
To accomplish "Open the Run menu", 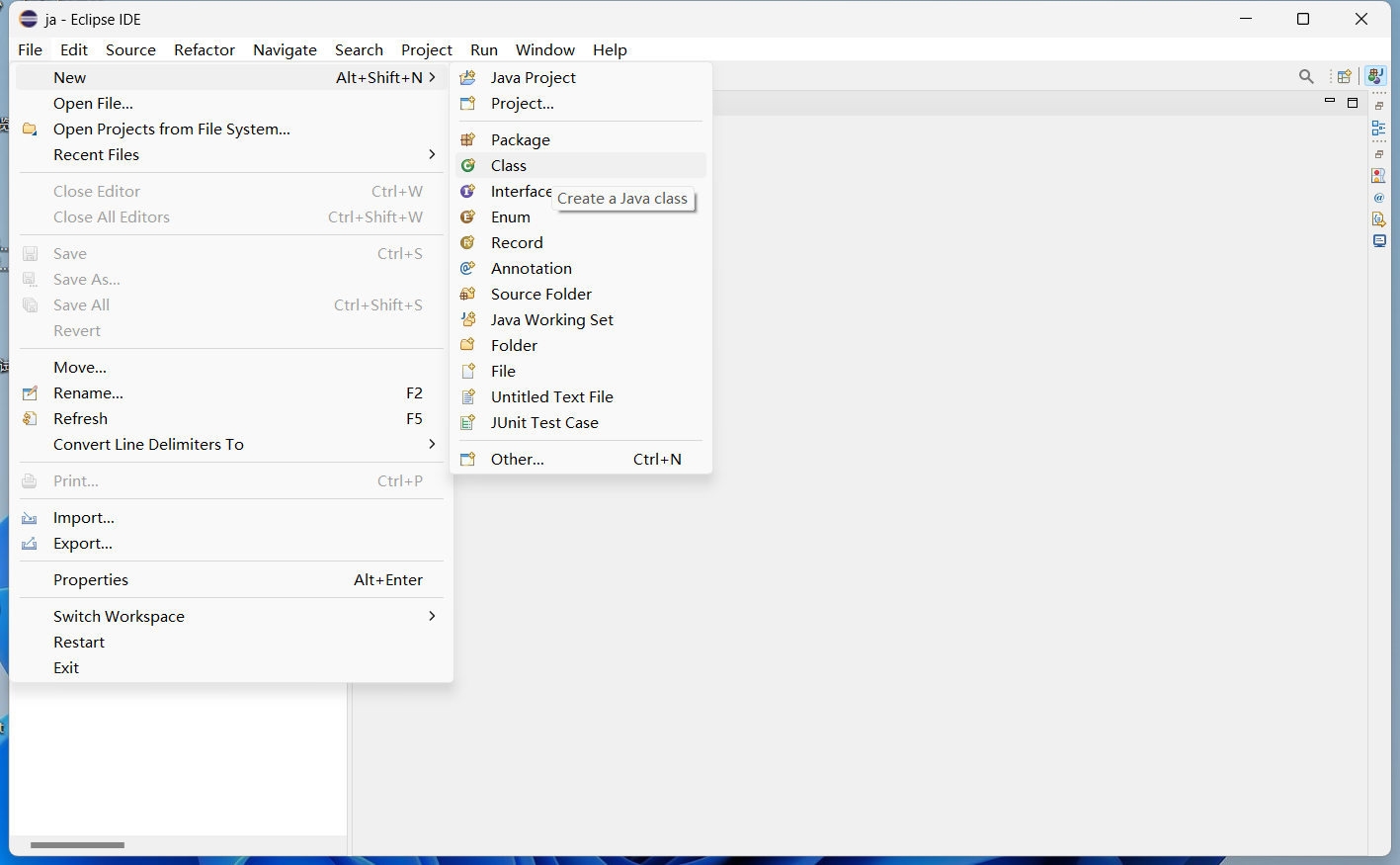I will tap(484, 49).
